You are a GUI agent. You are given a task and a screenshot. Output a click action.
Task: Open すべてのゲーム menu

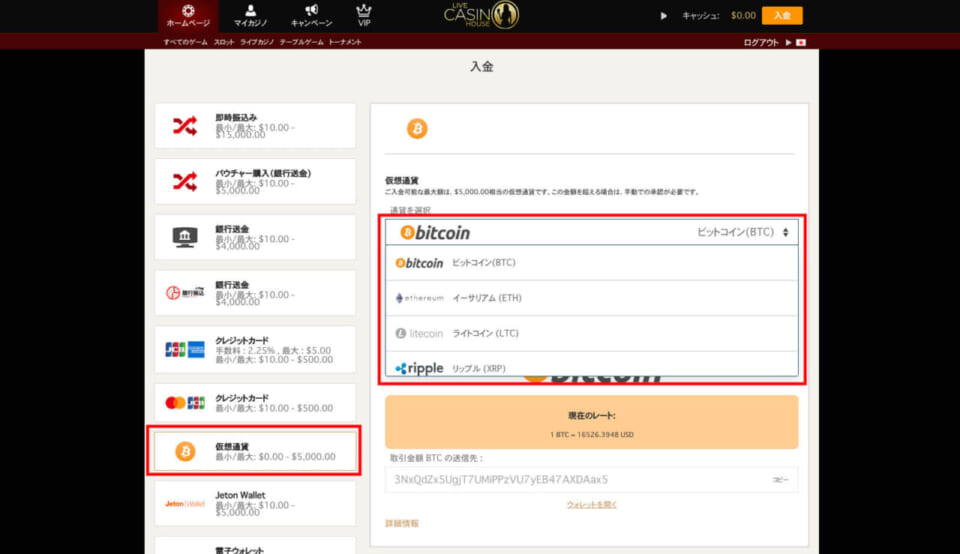pos(186,42)
